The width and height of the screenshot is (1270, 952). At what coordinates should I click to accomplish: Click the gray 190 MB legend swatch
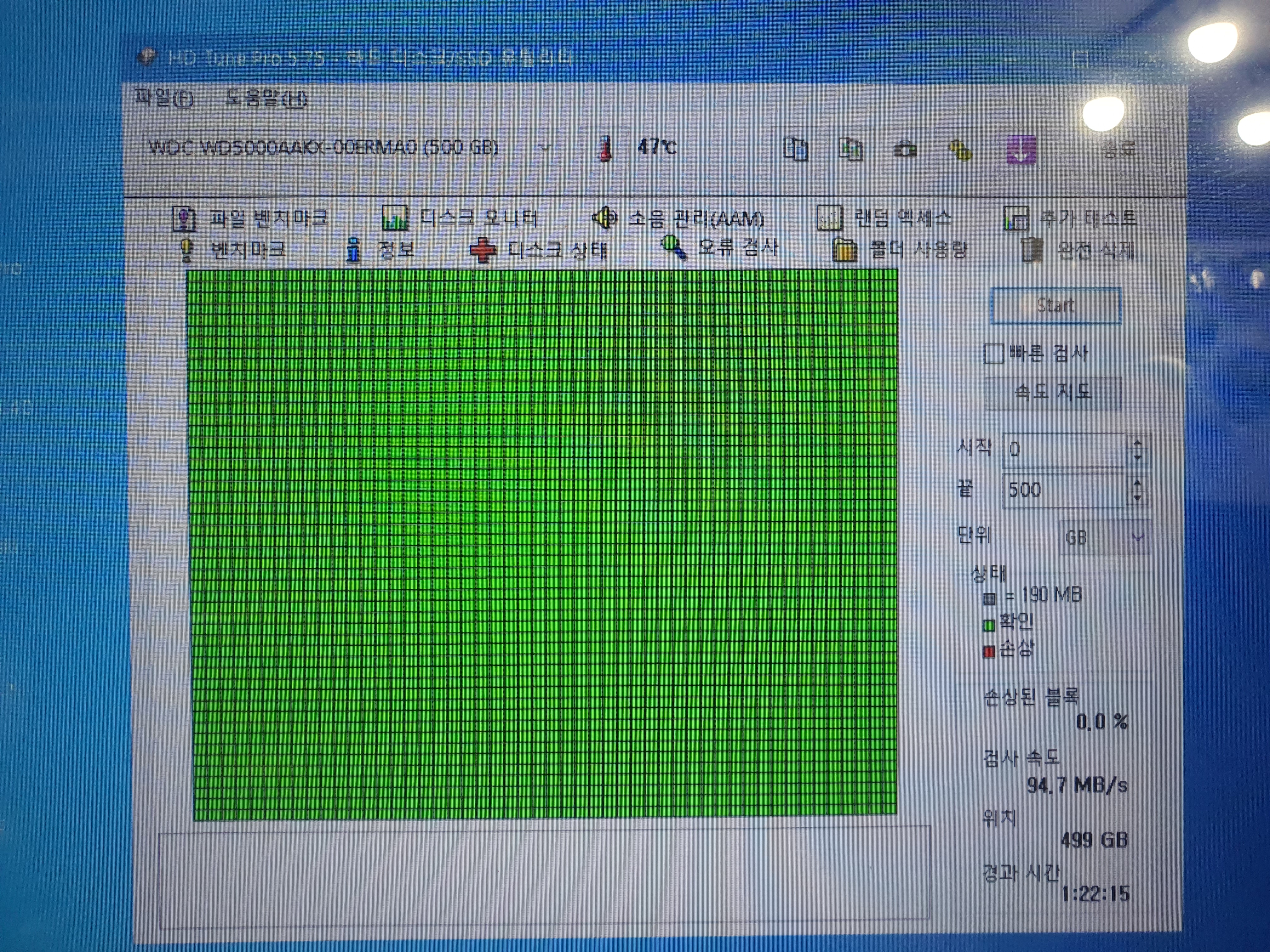point(989,599)
